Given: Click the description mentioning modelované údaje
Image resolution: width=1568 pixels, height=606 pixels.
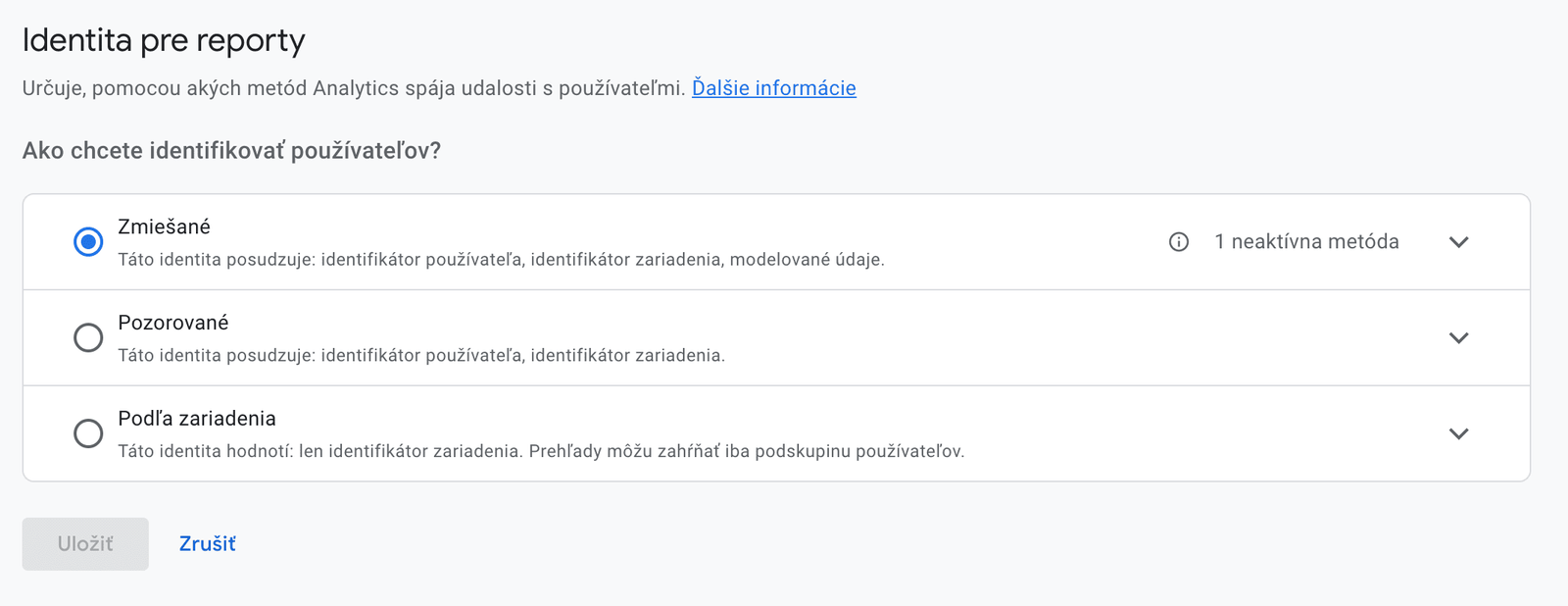Looking at the screenshot, I should 501,260.
